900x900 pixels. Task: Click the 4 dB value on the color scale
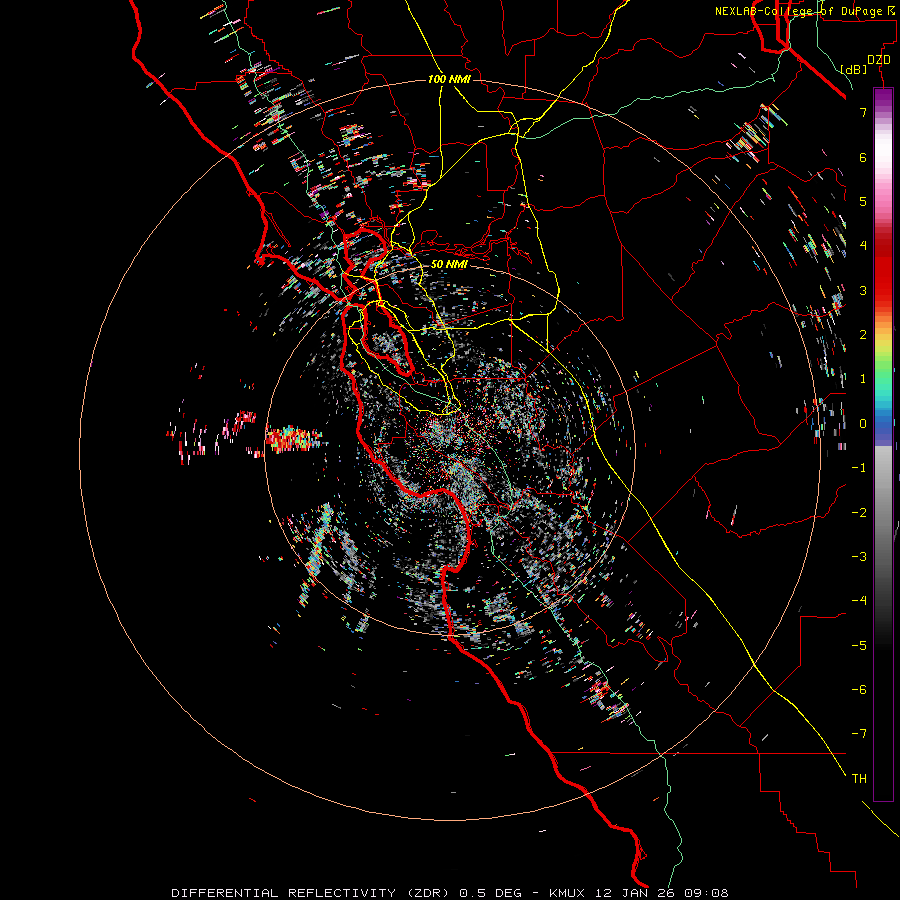[863, 246]
